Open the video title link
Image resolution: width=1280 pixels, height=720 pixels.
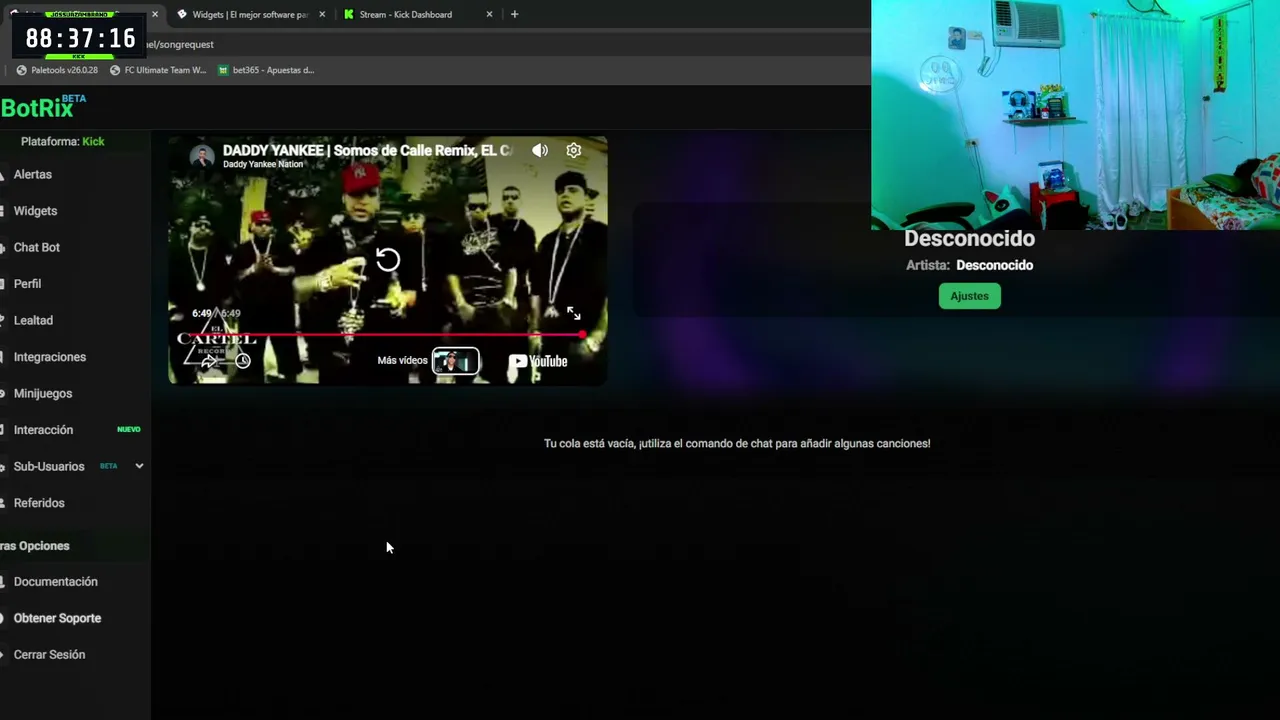[367, 150]
